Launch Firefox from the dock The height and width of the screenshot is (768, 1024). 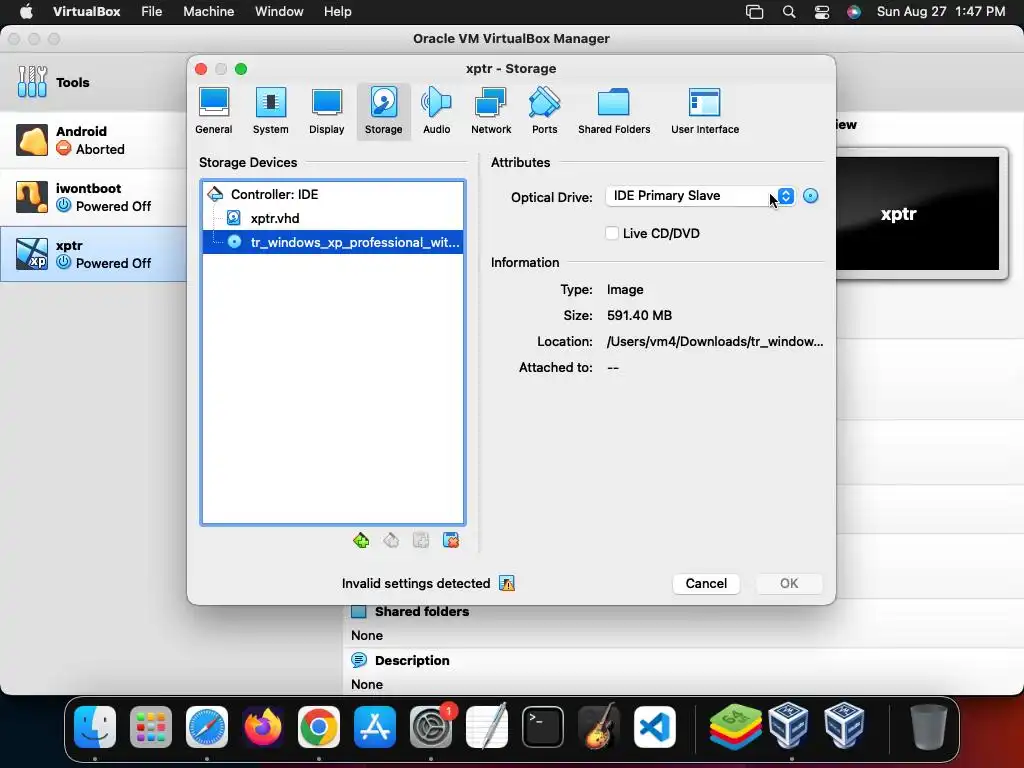click(x=263, y=727)
